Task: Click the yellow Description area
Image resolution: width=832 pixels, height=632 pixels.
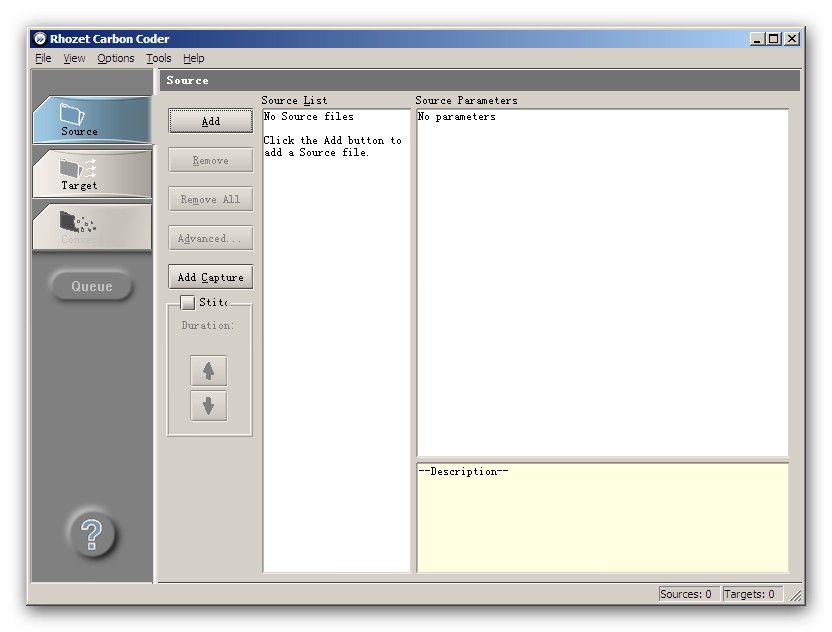Action: 602,517
